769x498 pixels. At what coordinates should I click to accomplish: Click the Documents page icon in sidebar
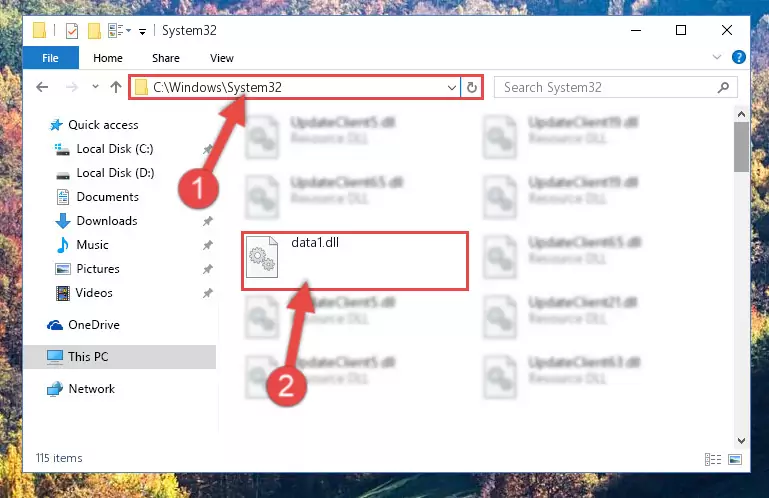[63, 197]
